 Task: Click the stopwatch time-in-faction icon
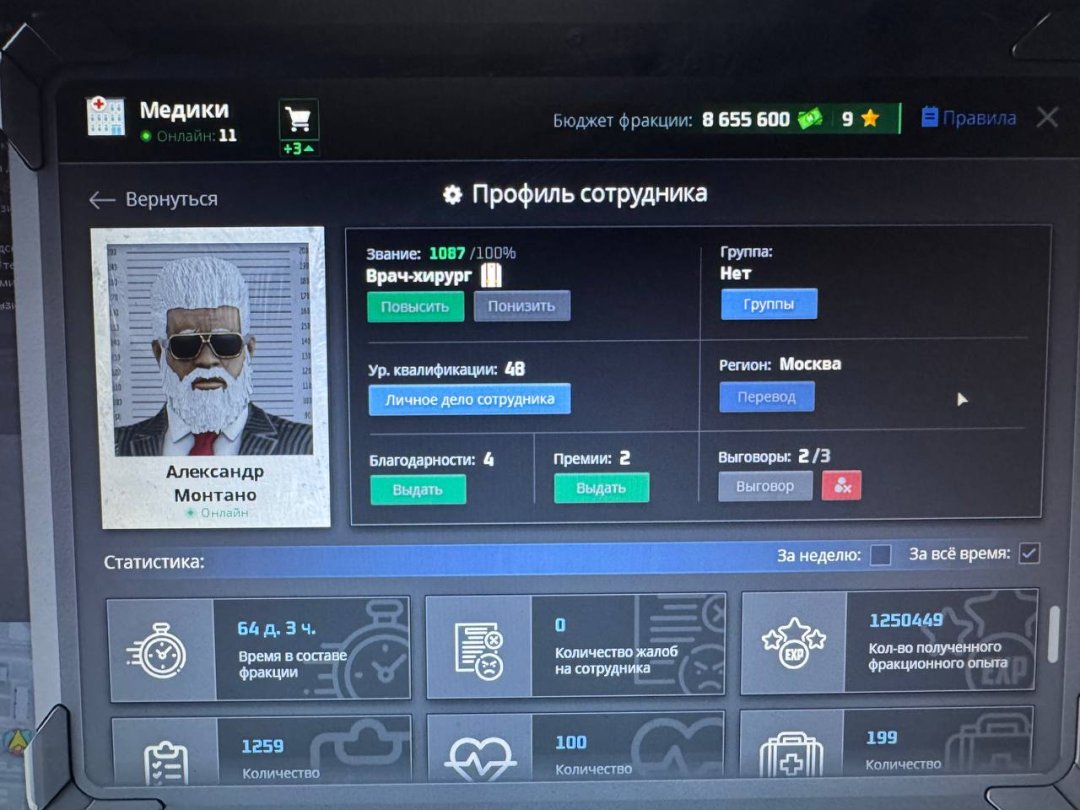pos(161,650)
